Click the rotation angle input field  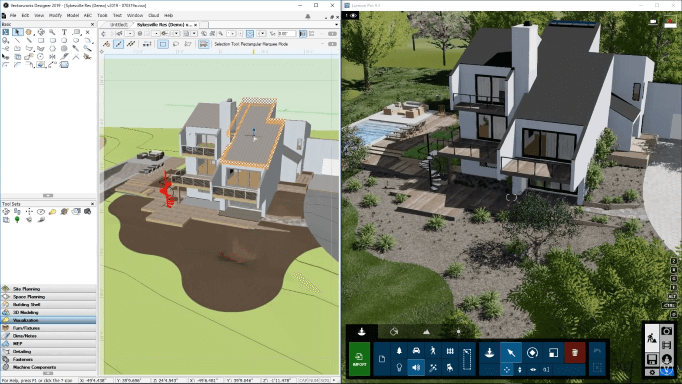coord(287,33)
